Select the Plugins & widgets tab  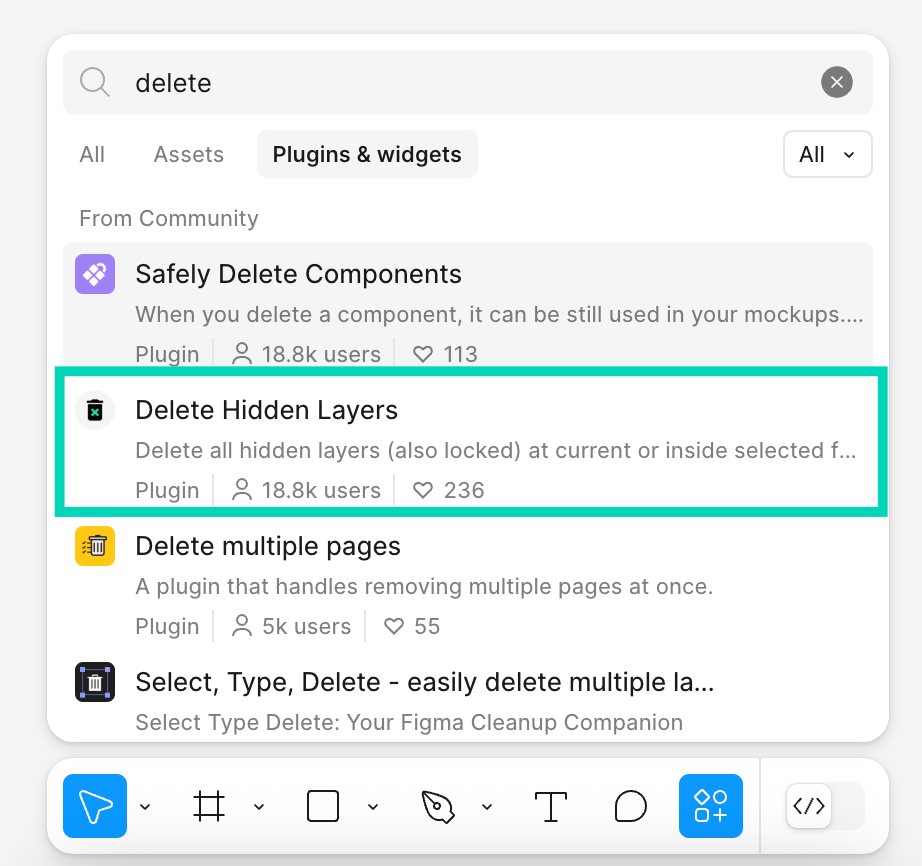(367, 154)
